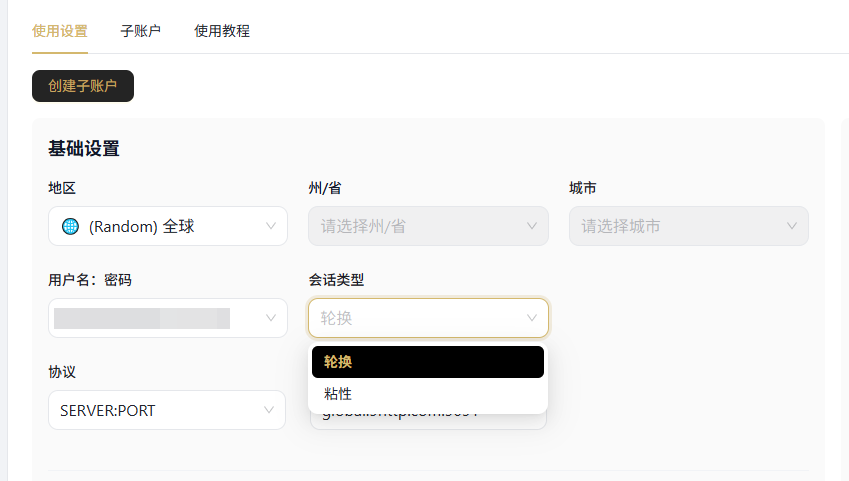Click the chevron in SERVER:PORT dropdown
Image resolution: width=849 pixels, height=481 pixels.
[269, 410]
